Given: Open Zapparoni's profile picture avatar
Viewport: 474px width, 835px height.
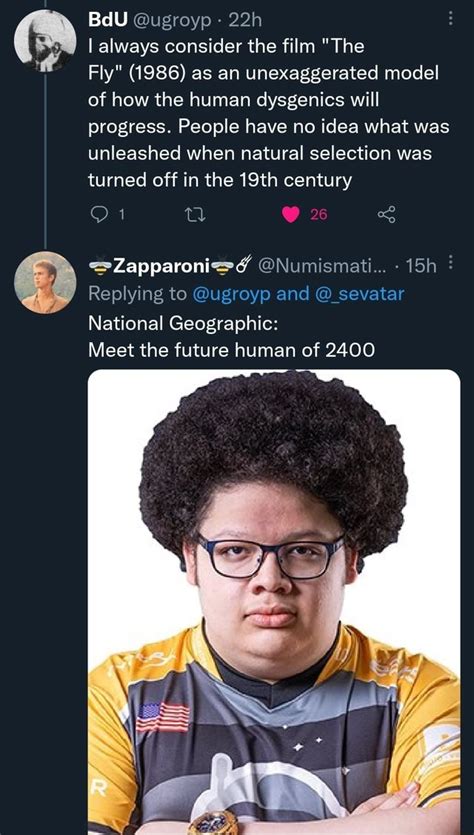Looking at the screenshot, I should (x=45, y=282).
